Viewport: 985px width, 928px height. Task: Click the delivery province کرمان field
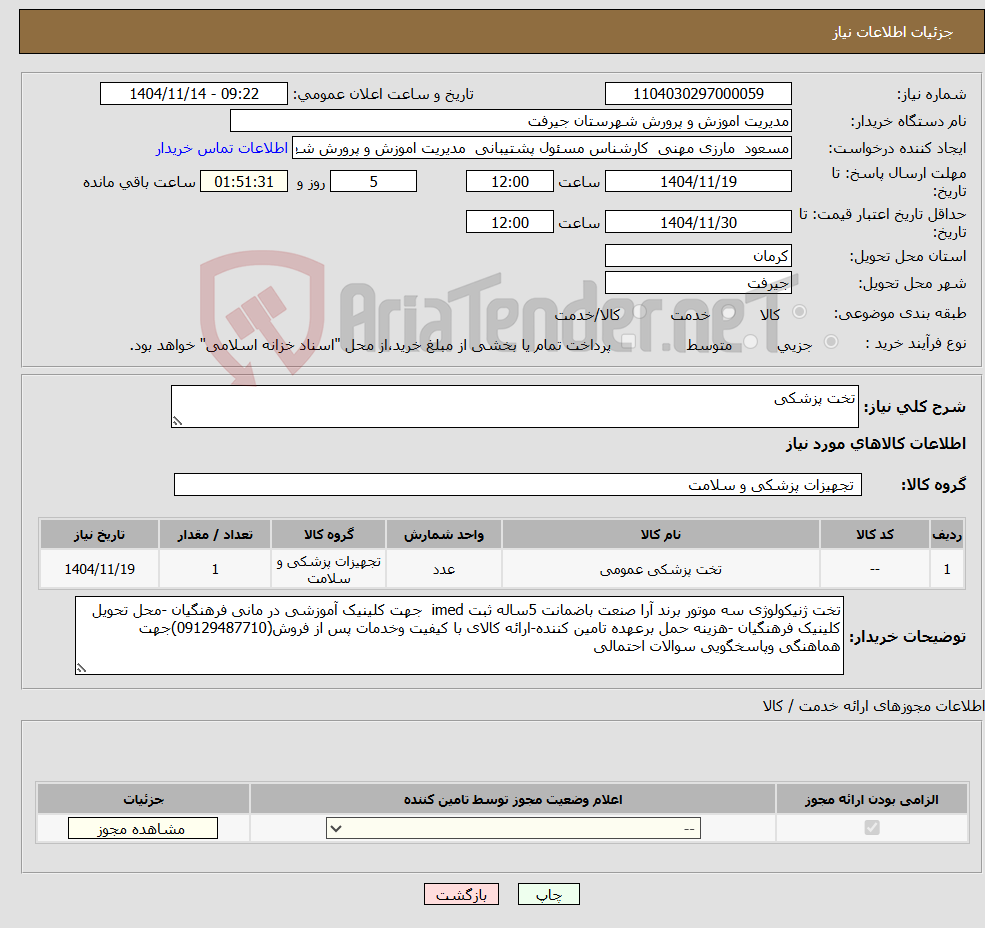(698, 256)
